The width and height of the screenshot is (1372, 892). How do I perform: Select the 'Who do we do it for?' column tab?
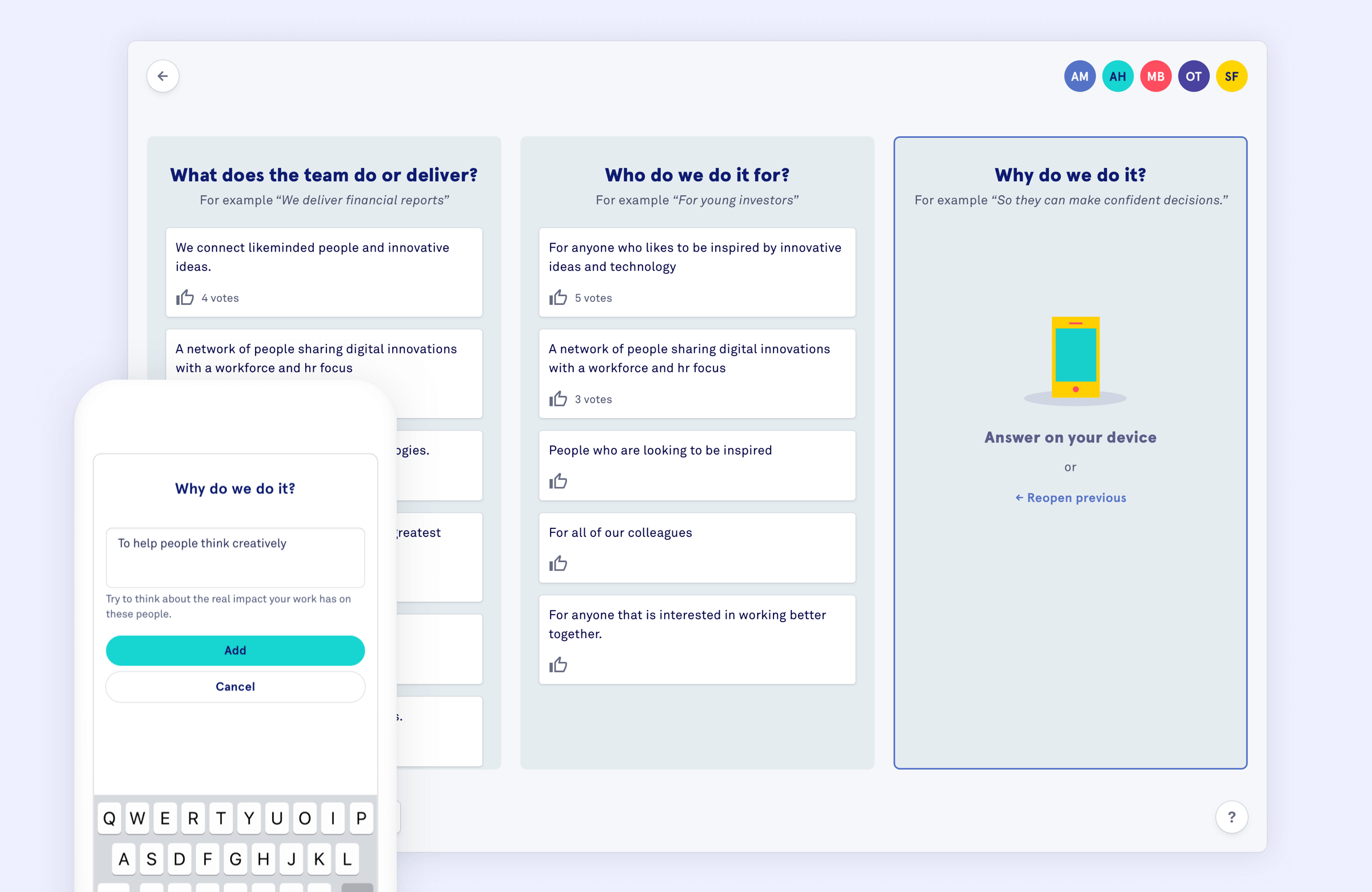[697, 174]
